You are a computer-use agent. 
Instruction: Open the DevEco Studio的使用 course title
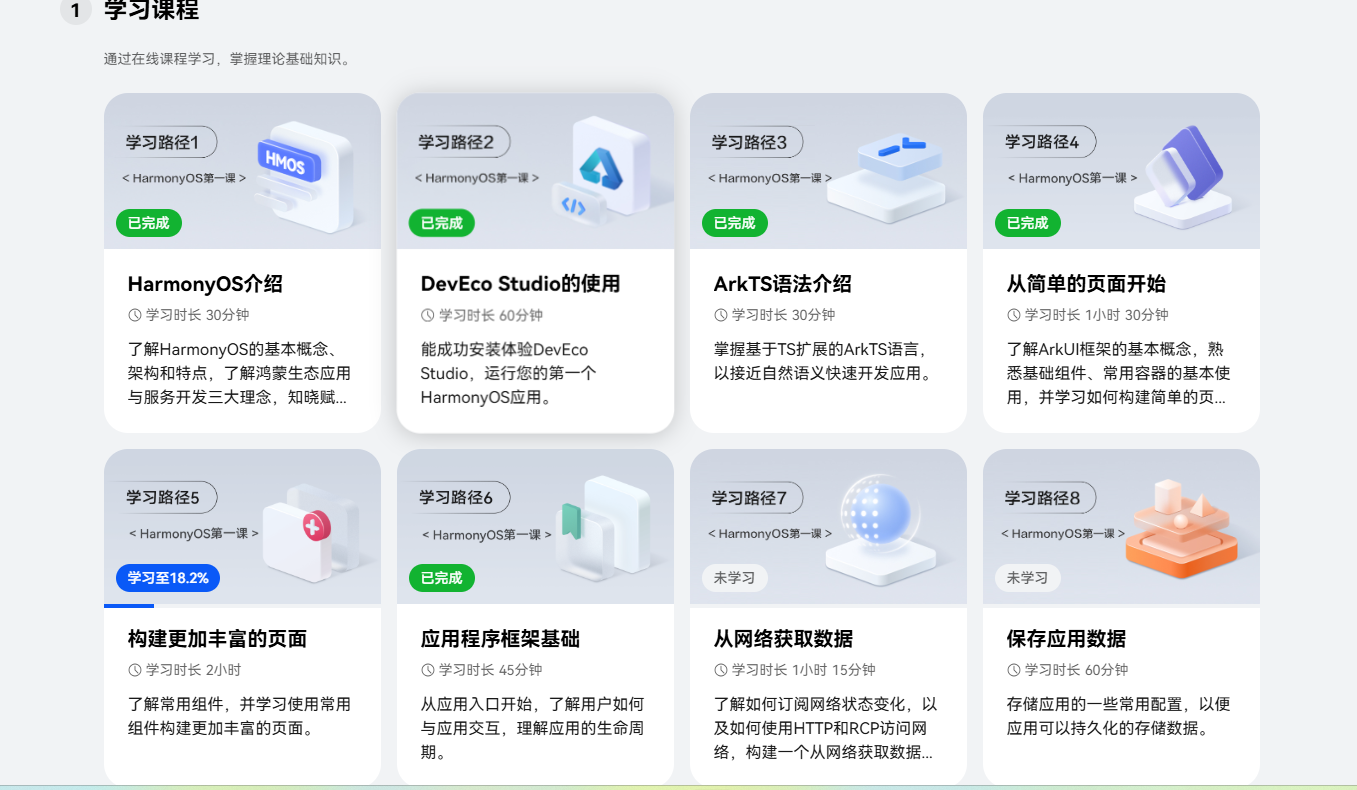520,284
